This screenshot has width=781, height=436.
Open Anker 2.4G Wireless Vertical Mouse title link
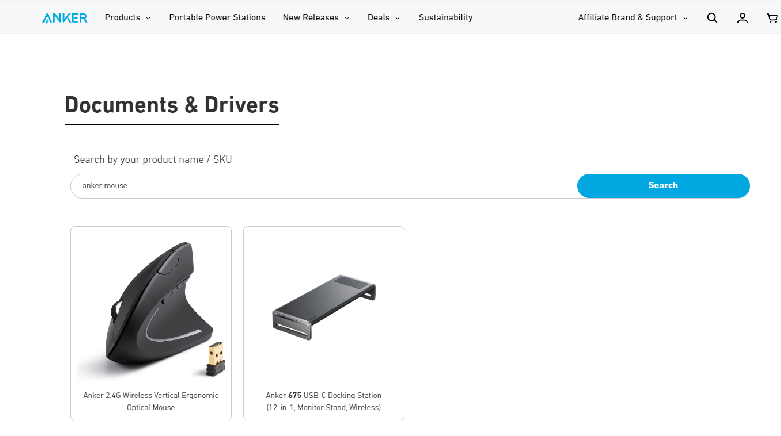tap(151, 401)
